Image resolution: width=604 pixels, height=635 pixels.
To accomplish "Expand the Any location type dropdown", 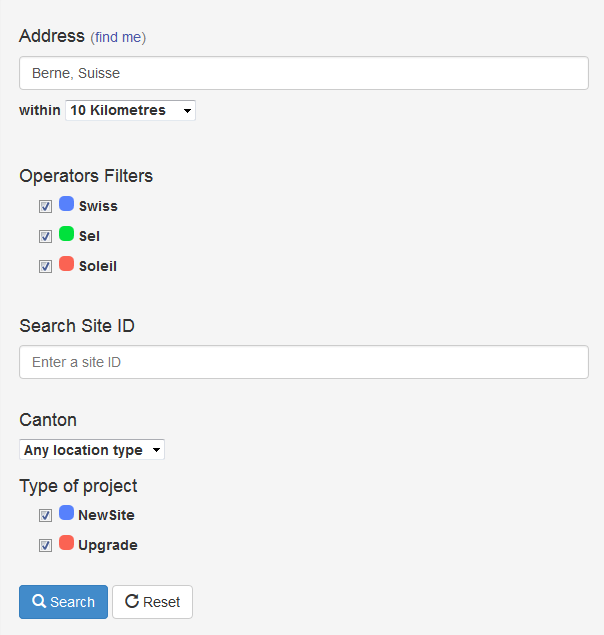I will tap(92, 450).
